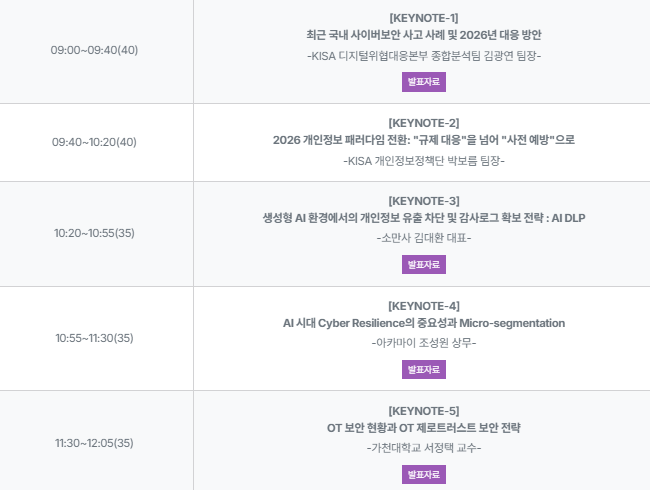Click the 'AI 시대 Cyber Resilience' session title
The image size is (650, 490).
click(x=423, y=323)
